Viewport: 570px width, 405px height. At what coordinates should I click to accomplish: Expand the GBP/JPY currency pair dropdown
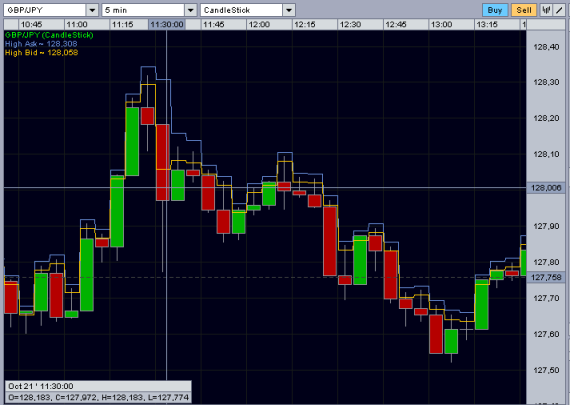click(x=92, y=10)
